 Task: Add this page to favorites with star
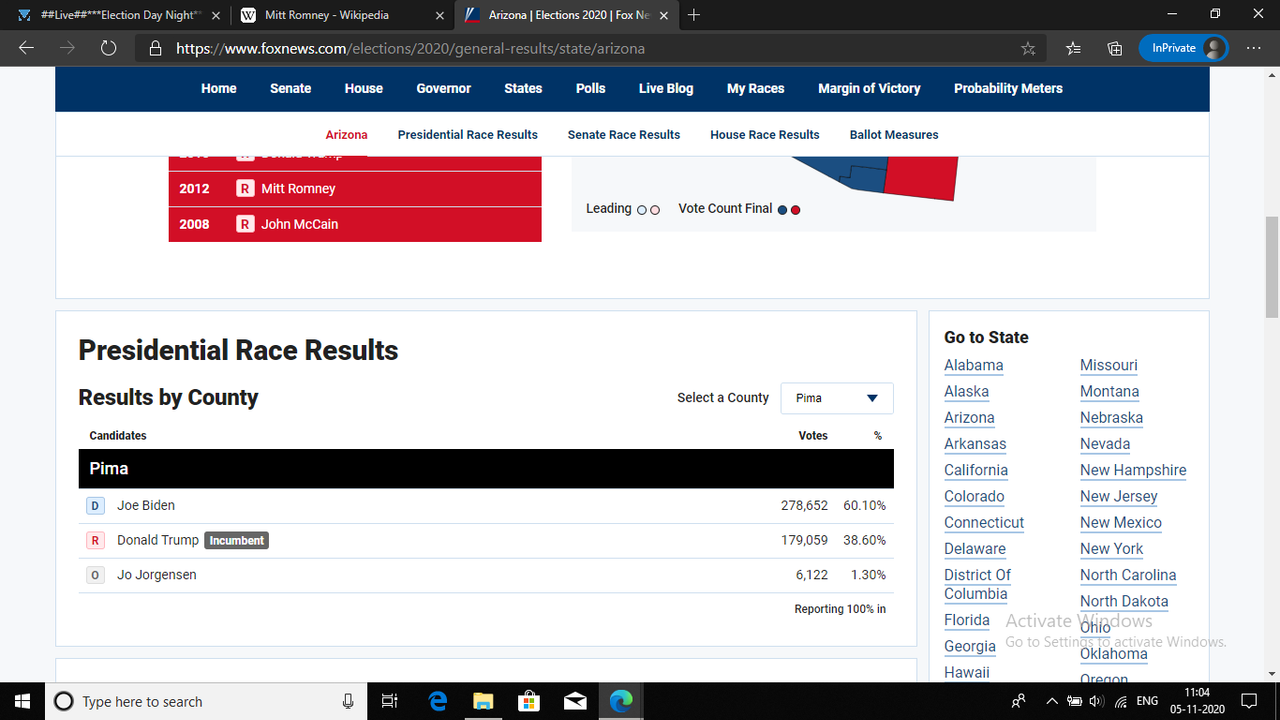pyautogui.click(x=1028, y=48)
